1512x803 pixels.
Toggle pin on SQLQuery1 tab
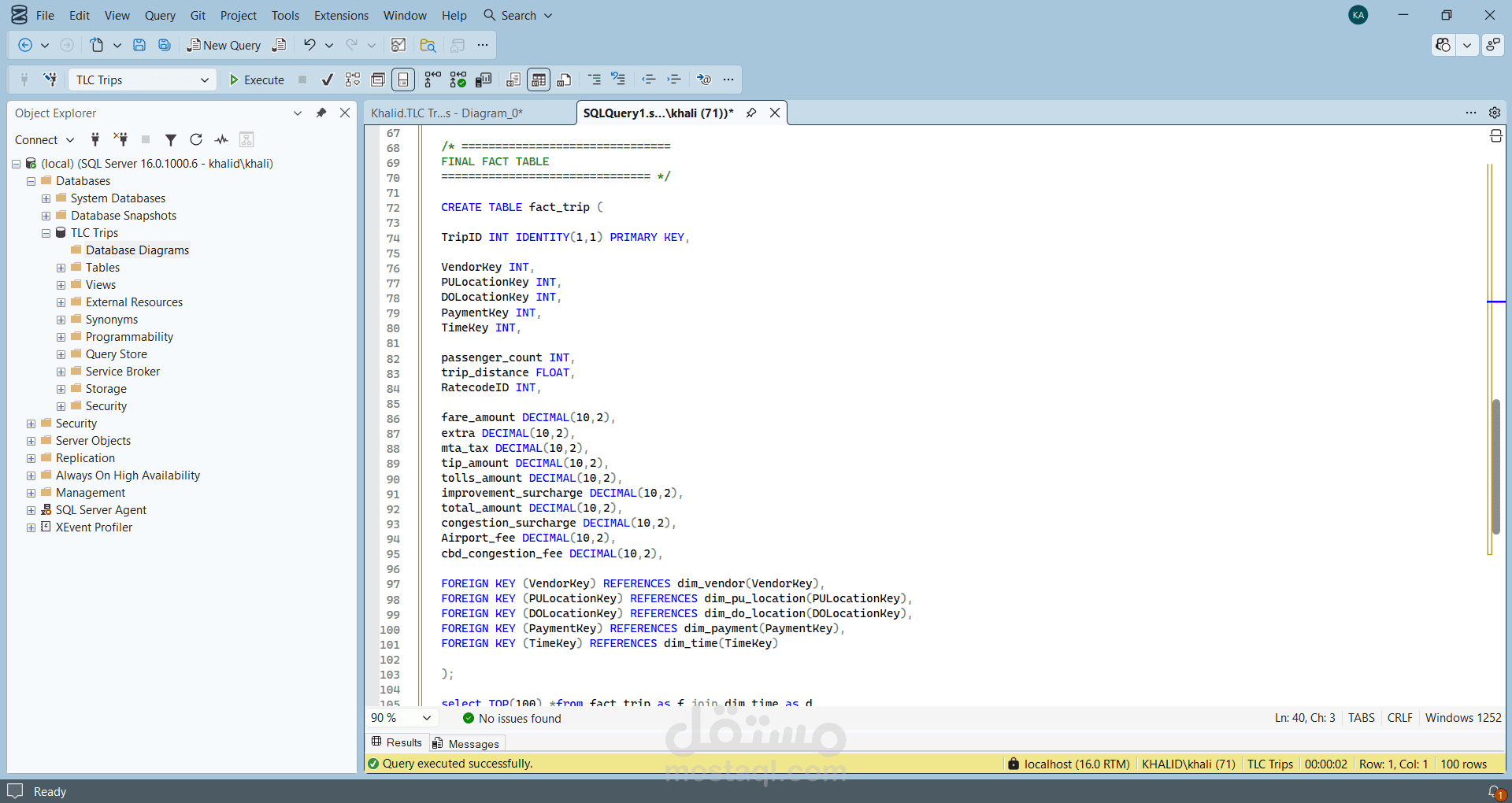(751, 113)
